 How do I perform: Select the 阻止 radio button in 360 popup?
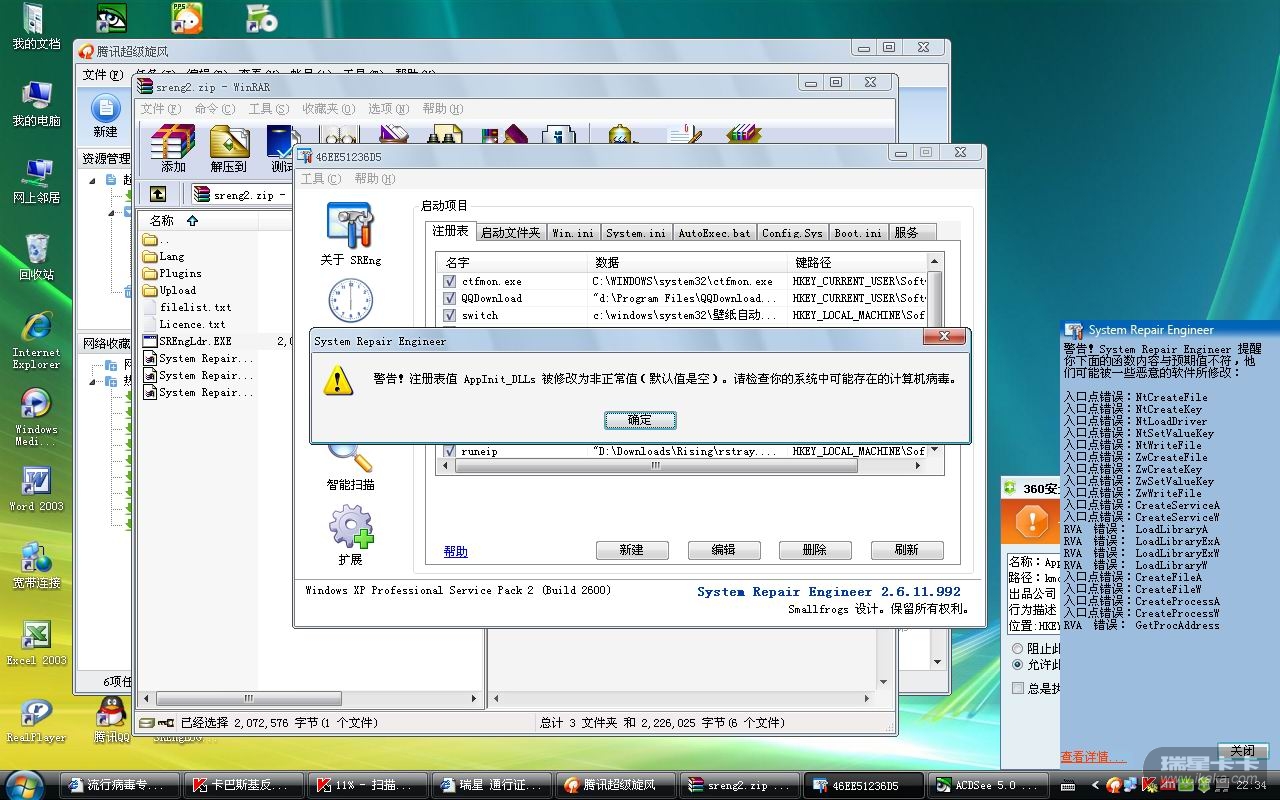1018,648
